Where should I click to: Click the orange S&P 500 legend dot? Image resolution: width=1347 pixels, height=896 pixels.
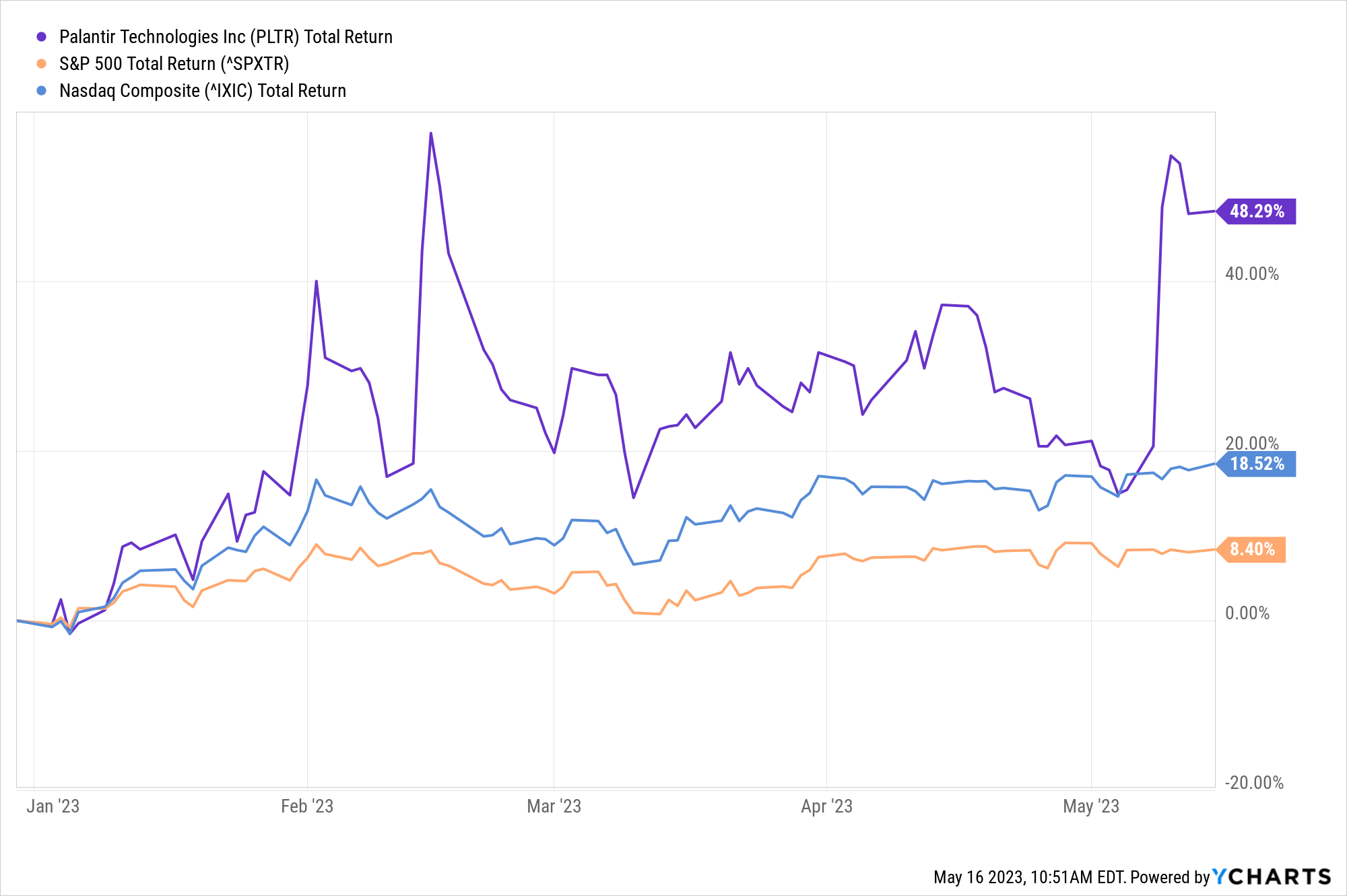pos(42,64)
